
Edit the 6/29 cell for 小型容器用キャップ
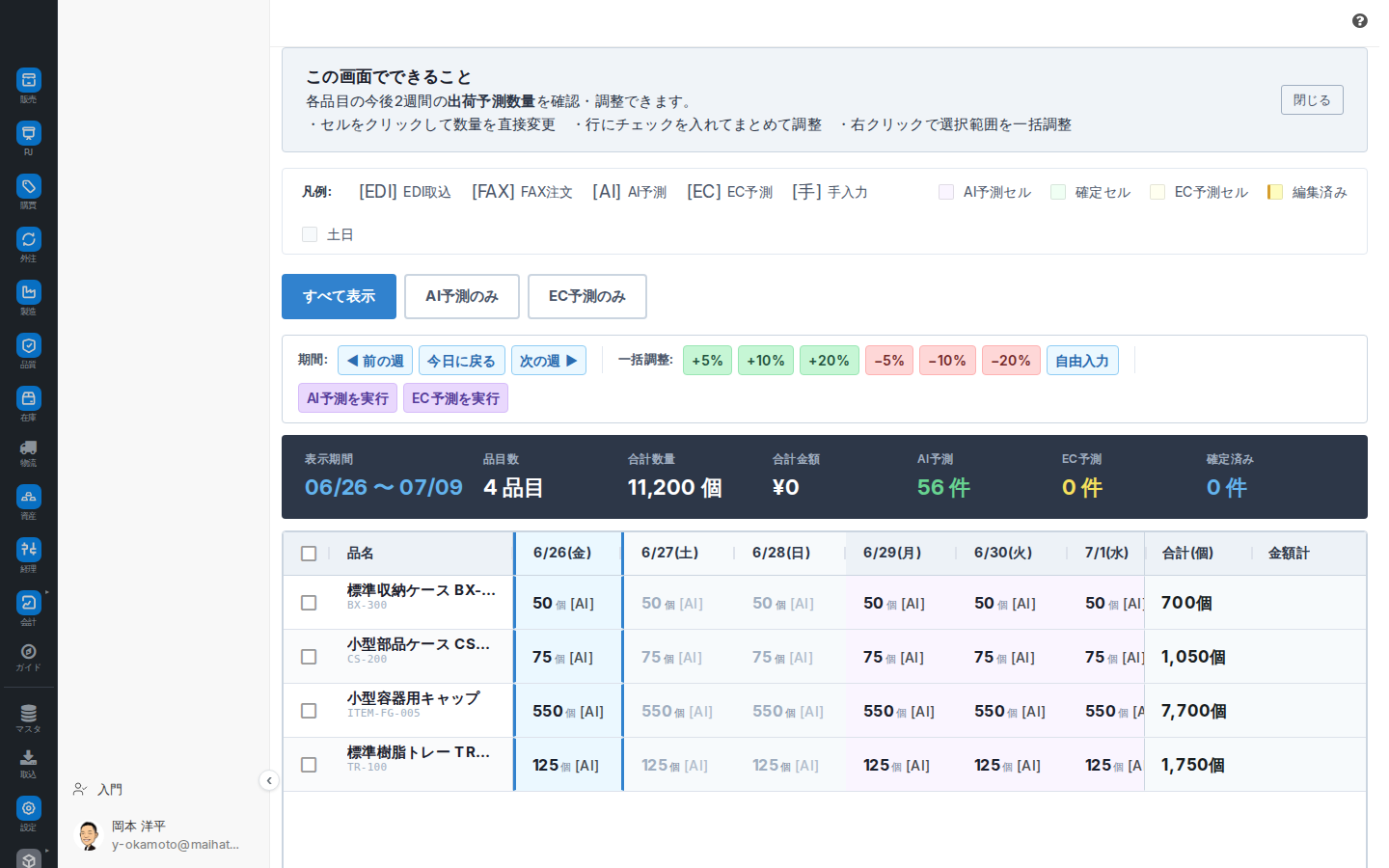901,711
